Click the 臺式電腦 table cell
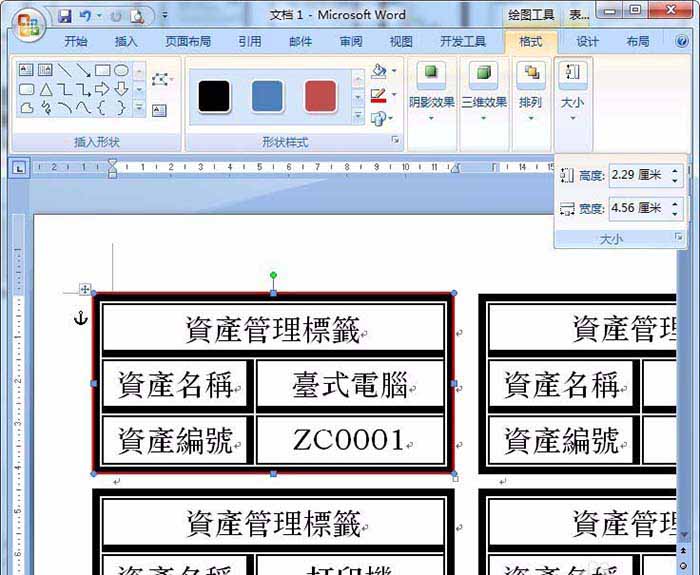700x575 pixels. [x=350, y=385]
